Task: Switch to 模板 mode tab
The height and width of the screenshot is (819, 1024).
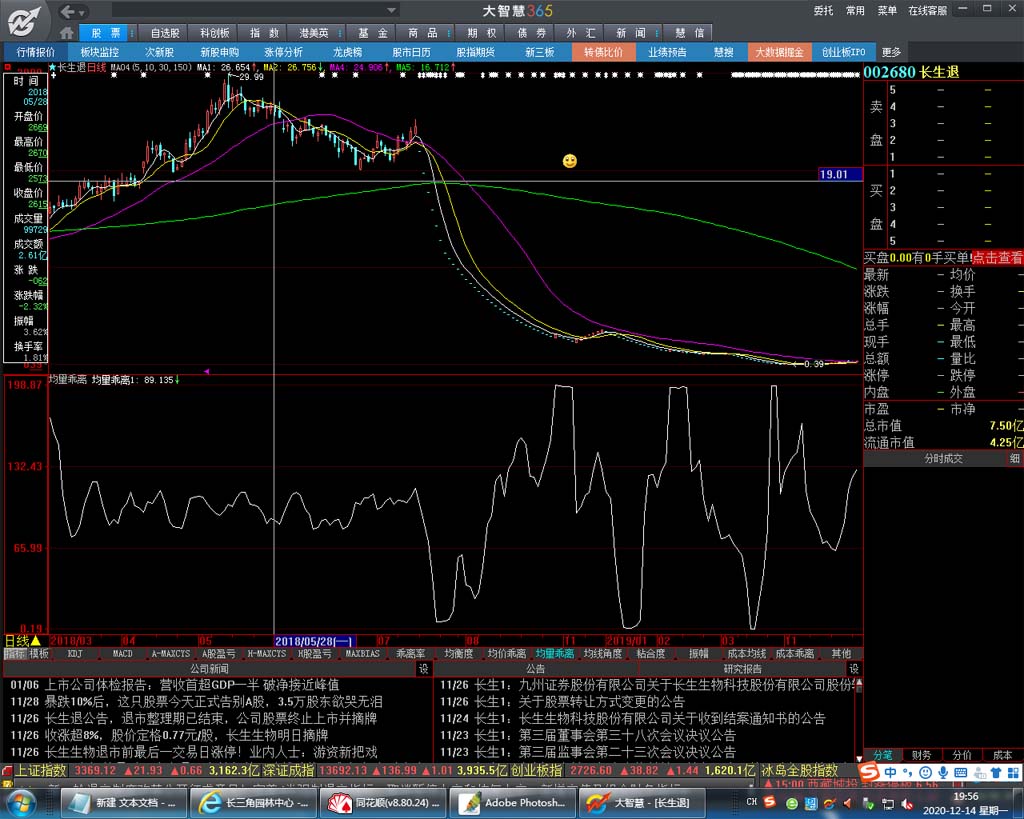Action: [x=39, y=653]
